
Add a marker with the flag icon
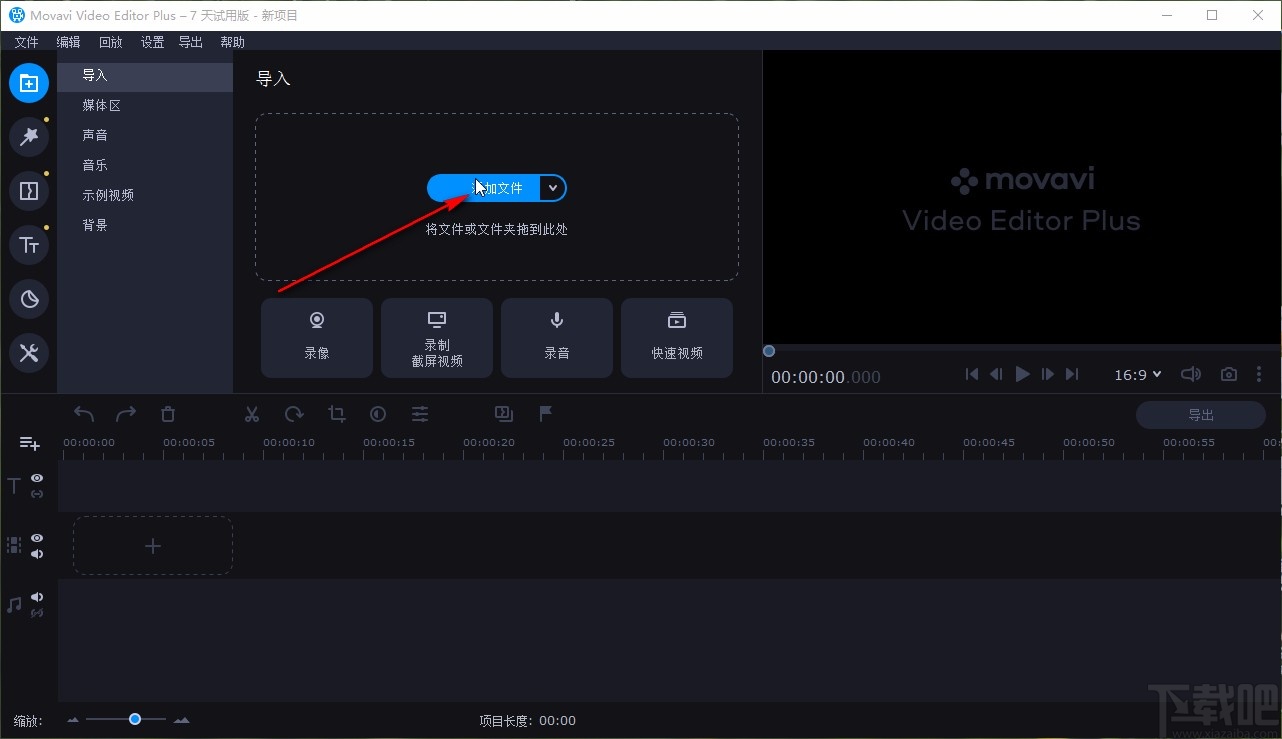click(546, 414)
